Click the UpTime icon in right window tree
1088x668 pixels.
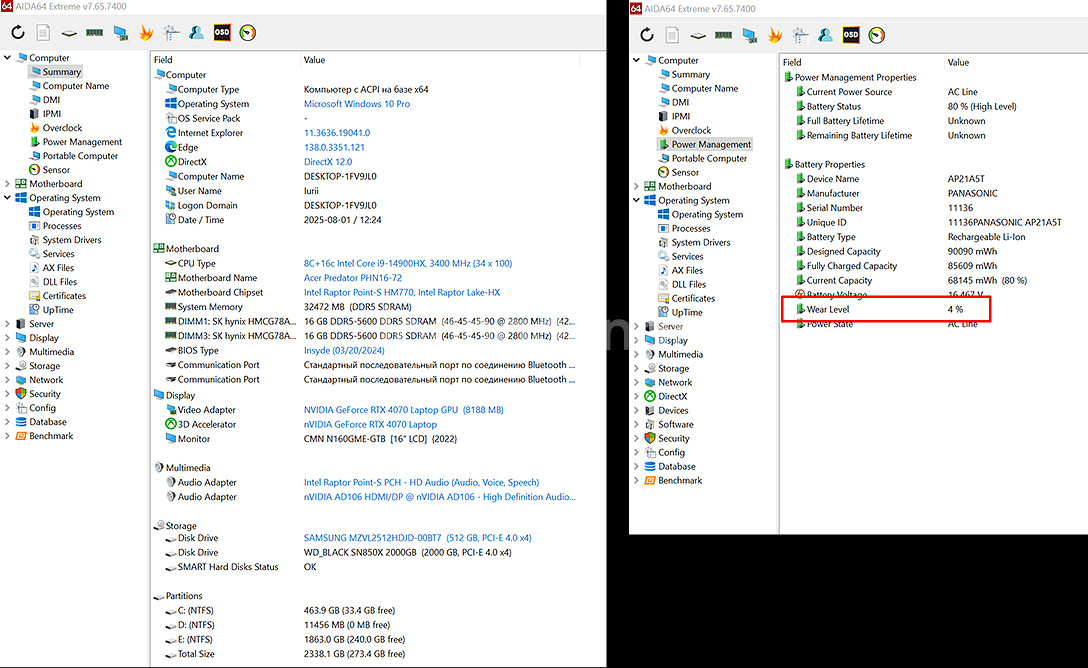coord(663,312)
